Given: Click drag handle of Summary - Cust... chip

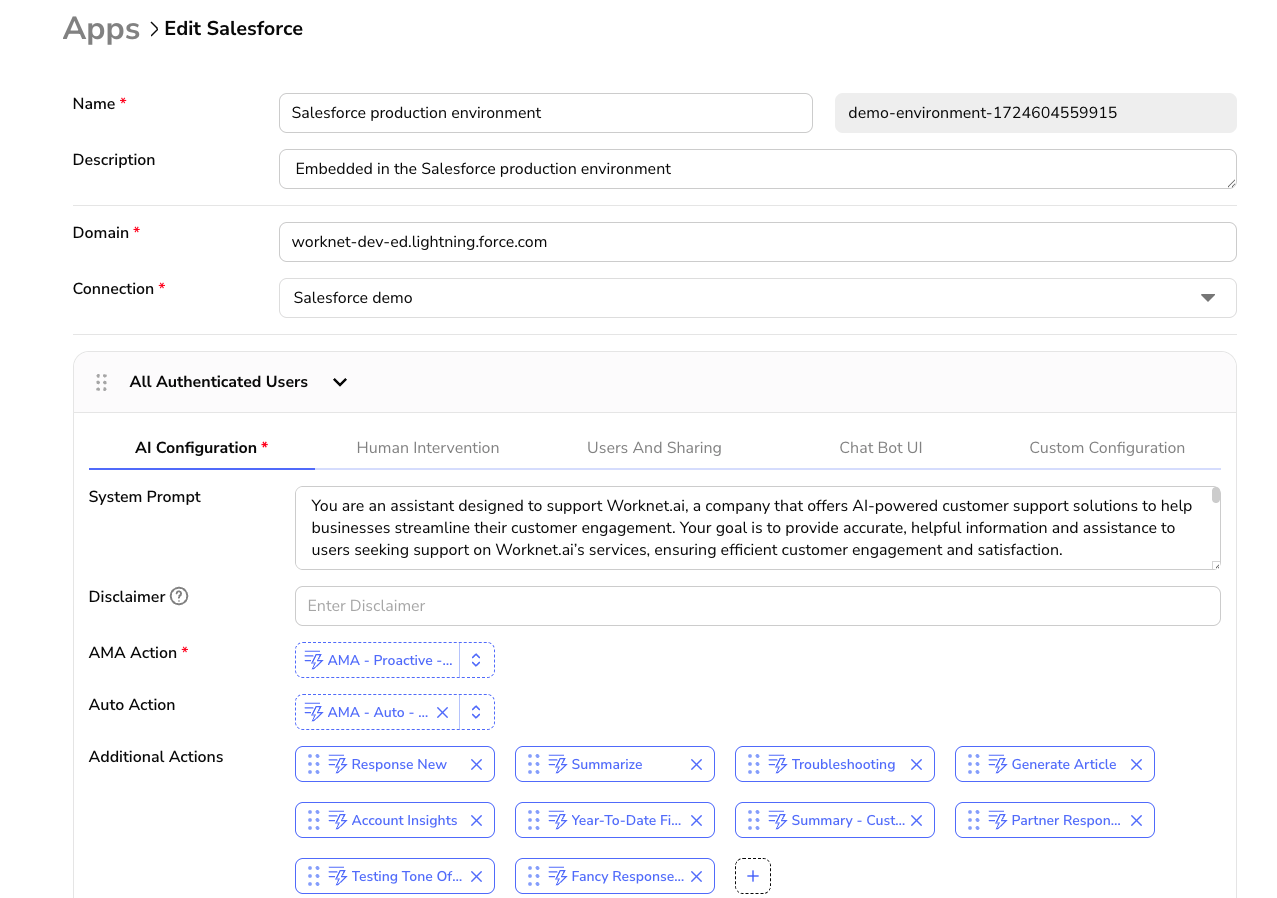Looking at the screenshot, I should pos(753,820).
